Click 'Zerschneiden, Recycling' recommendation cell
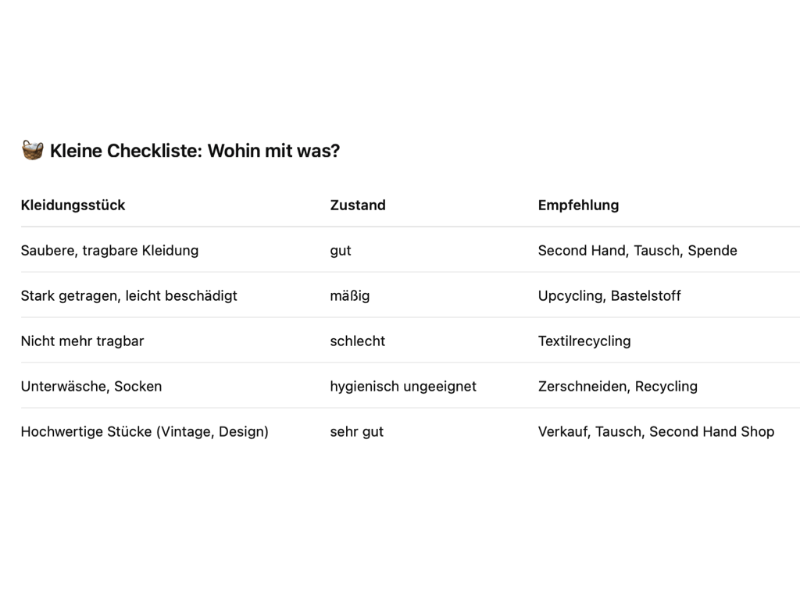Viewport: 800px width, 600px height. pos(617,387)
